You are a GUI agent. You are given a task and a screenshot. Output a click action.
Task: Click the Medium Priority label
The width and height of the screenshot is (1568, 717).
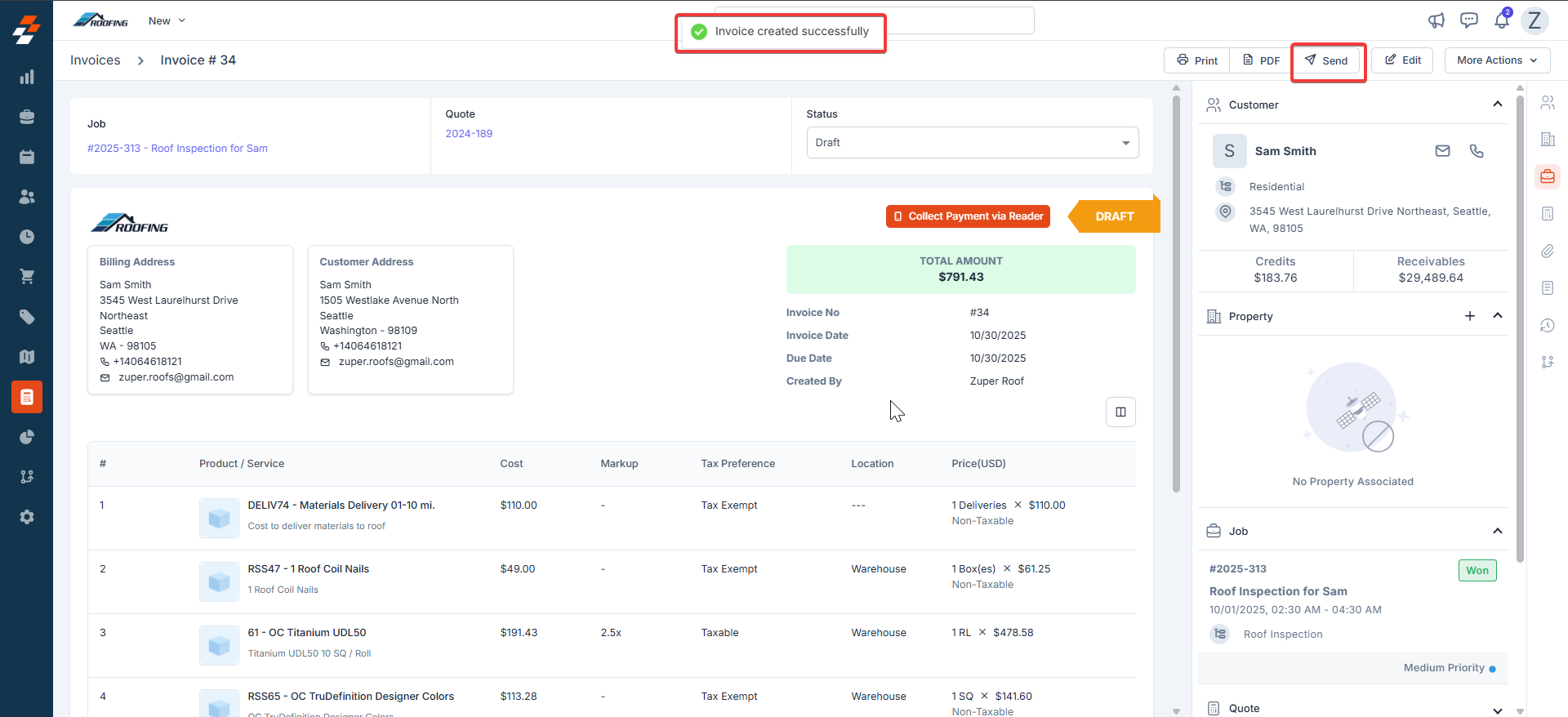(x=1444, y=668)
